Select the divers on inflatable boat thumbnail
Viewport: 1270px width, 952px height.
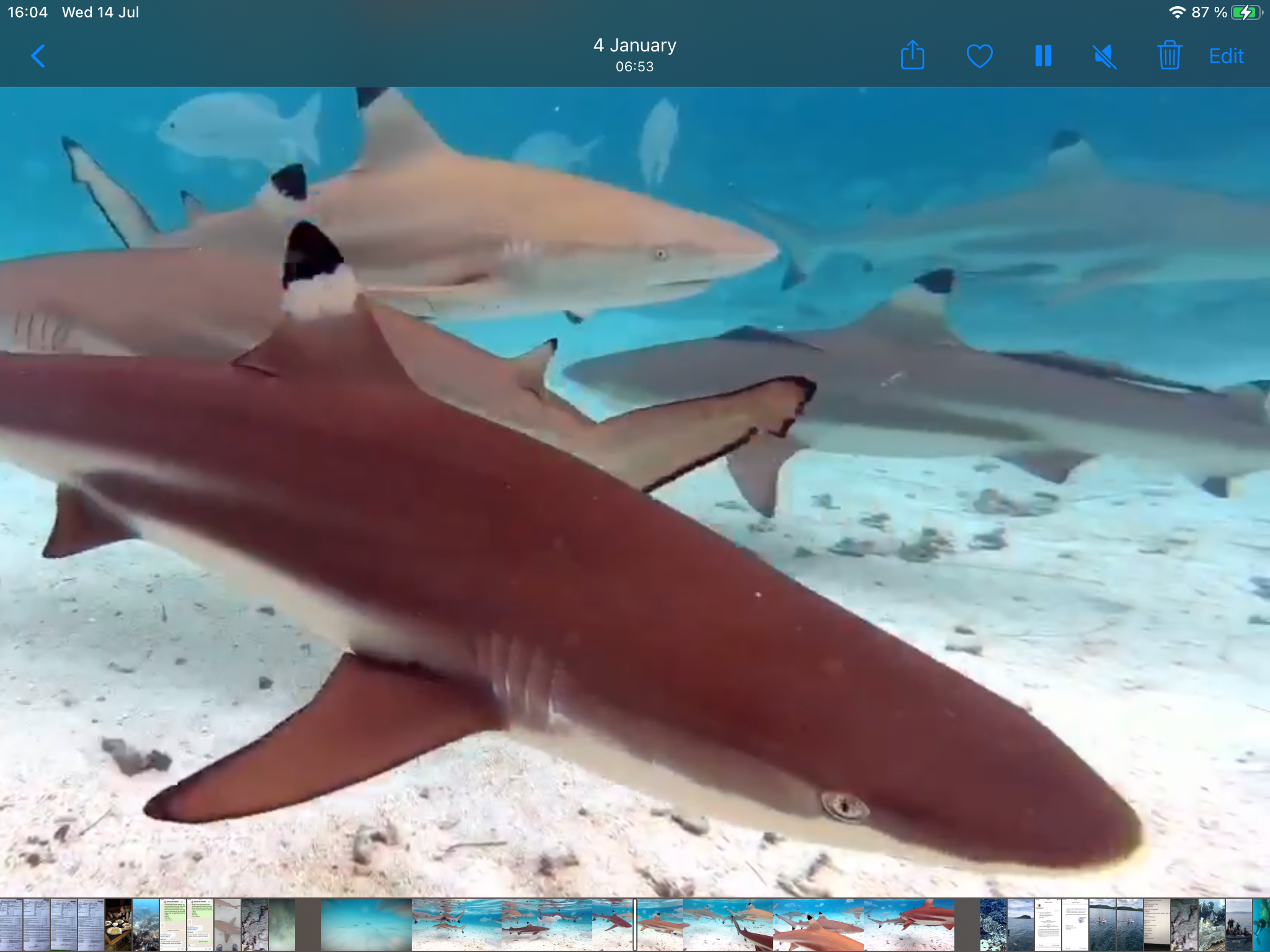point(1238,924)
